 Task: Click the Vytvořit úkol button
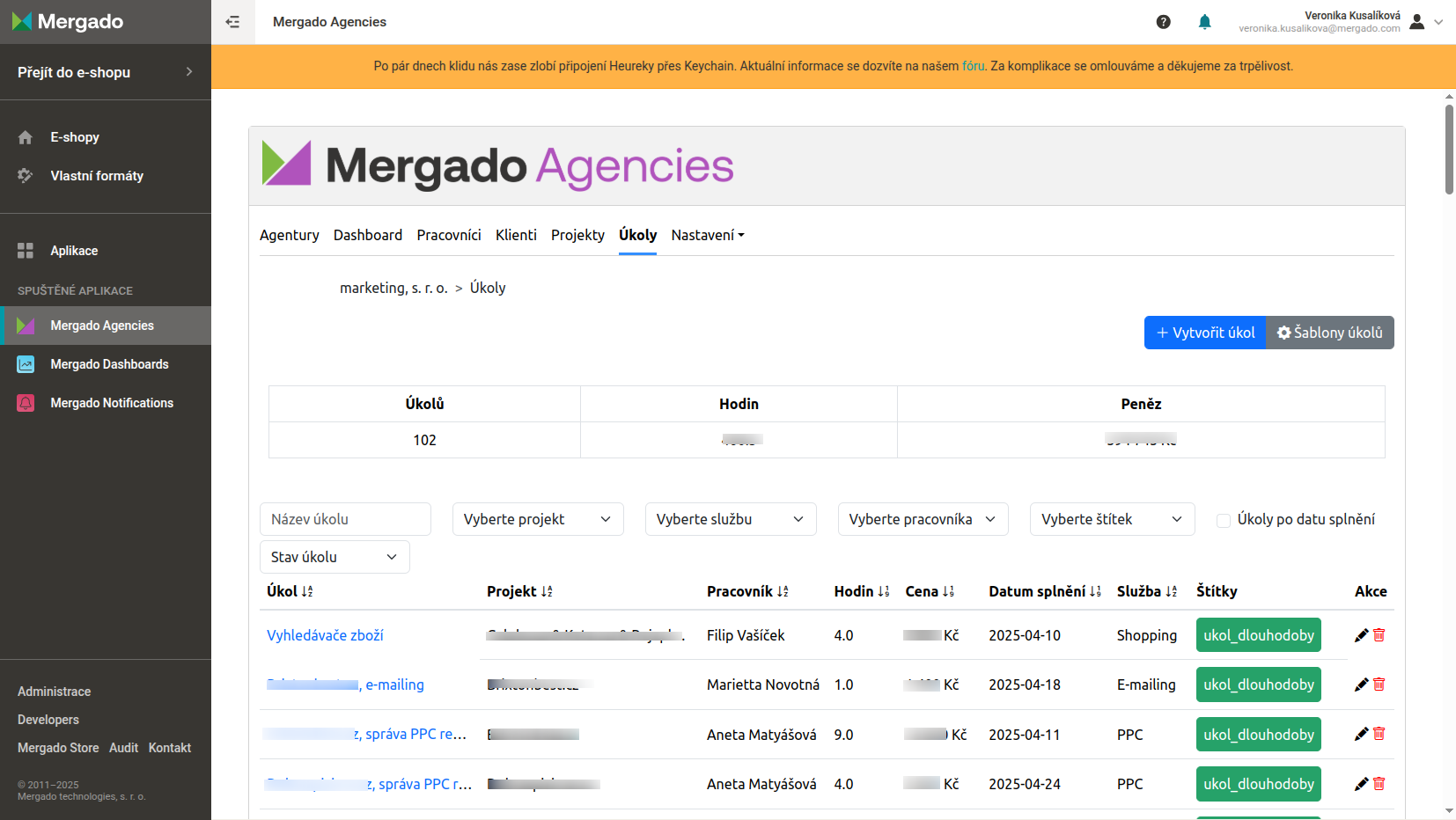pos(1204,333)
